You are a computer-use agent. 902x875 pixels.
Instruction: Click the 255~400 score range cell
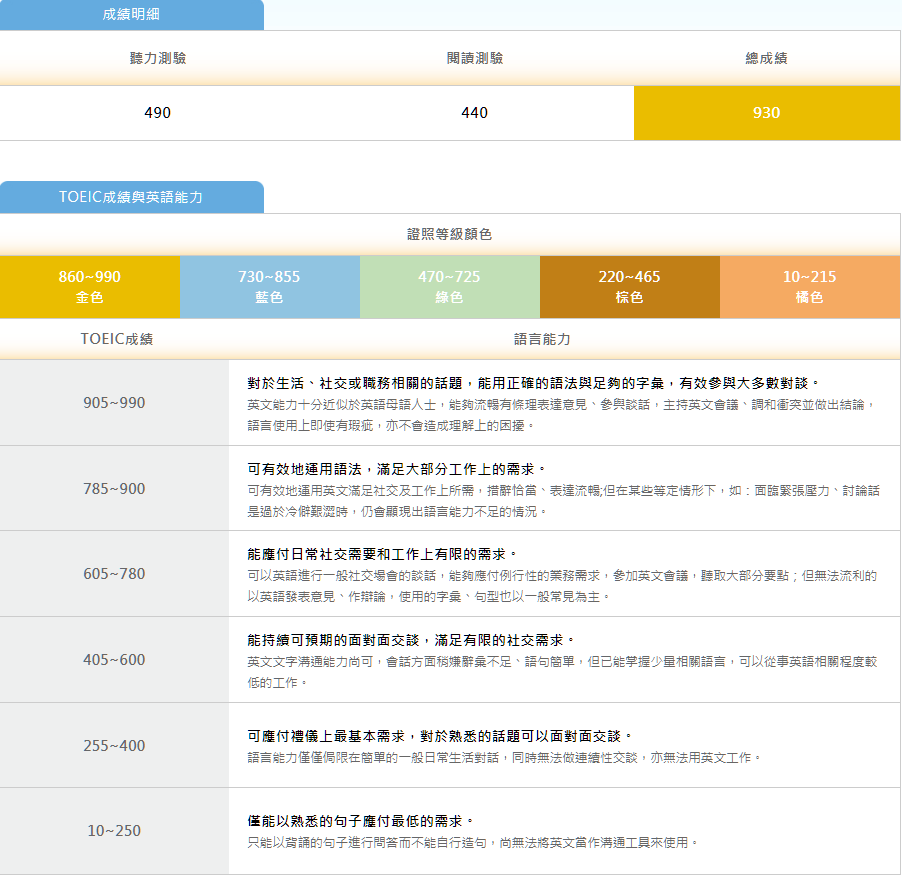tap(114, 746)
